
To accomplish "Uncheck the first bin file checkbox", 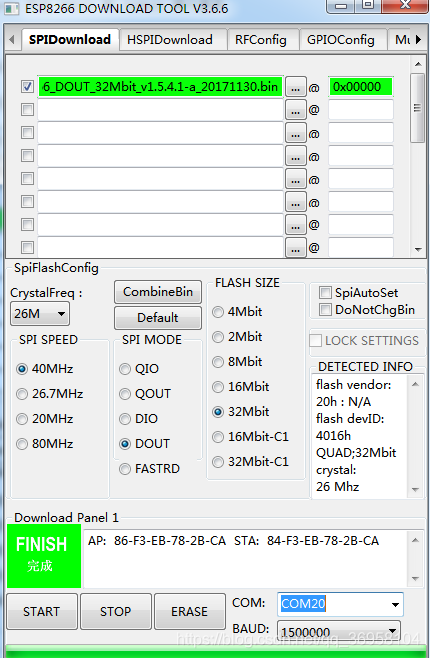I will click(27, 87).
